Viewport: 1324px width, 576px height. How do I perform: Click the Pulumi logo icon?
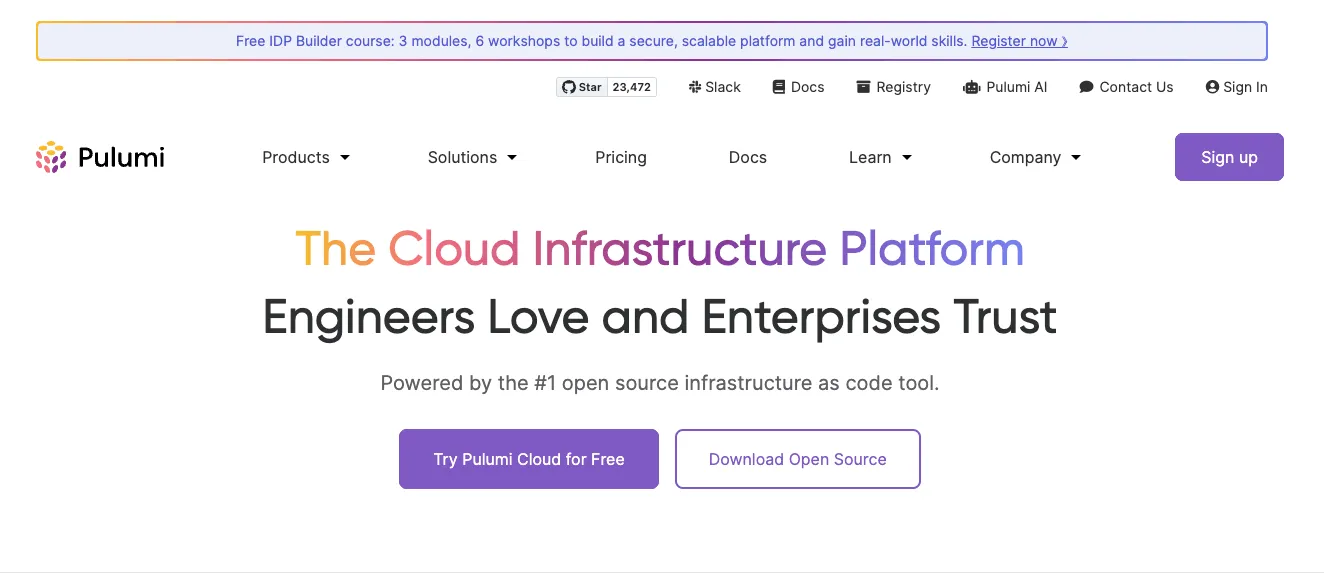pos(51,157)
